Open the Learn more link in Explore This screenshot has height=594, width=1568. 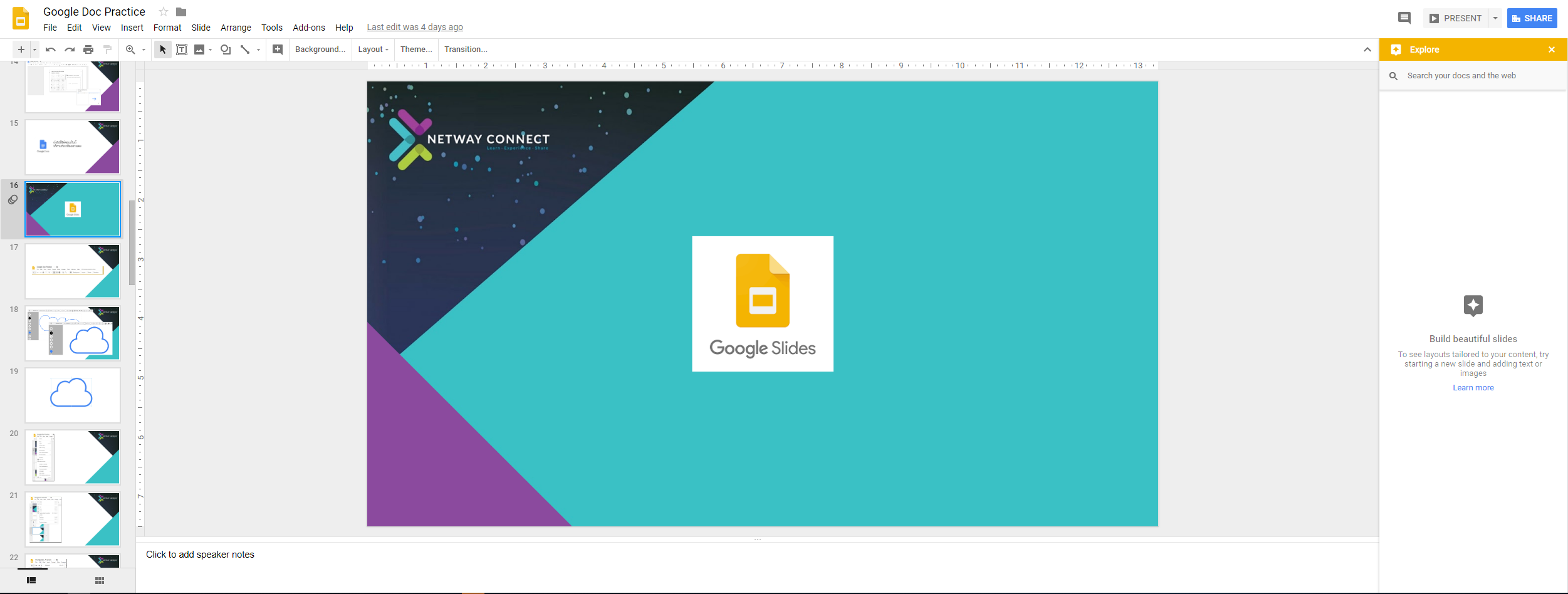pyautogui.click(x=1473, y=388)
